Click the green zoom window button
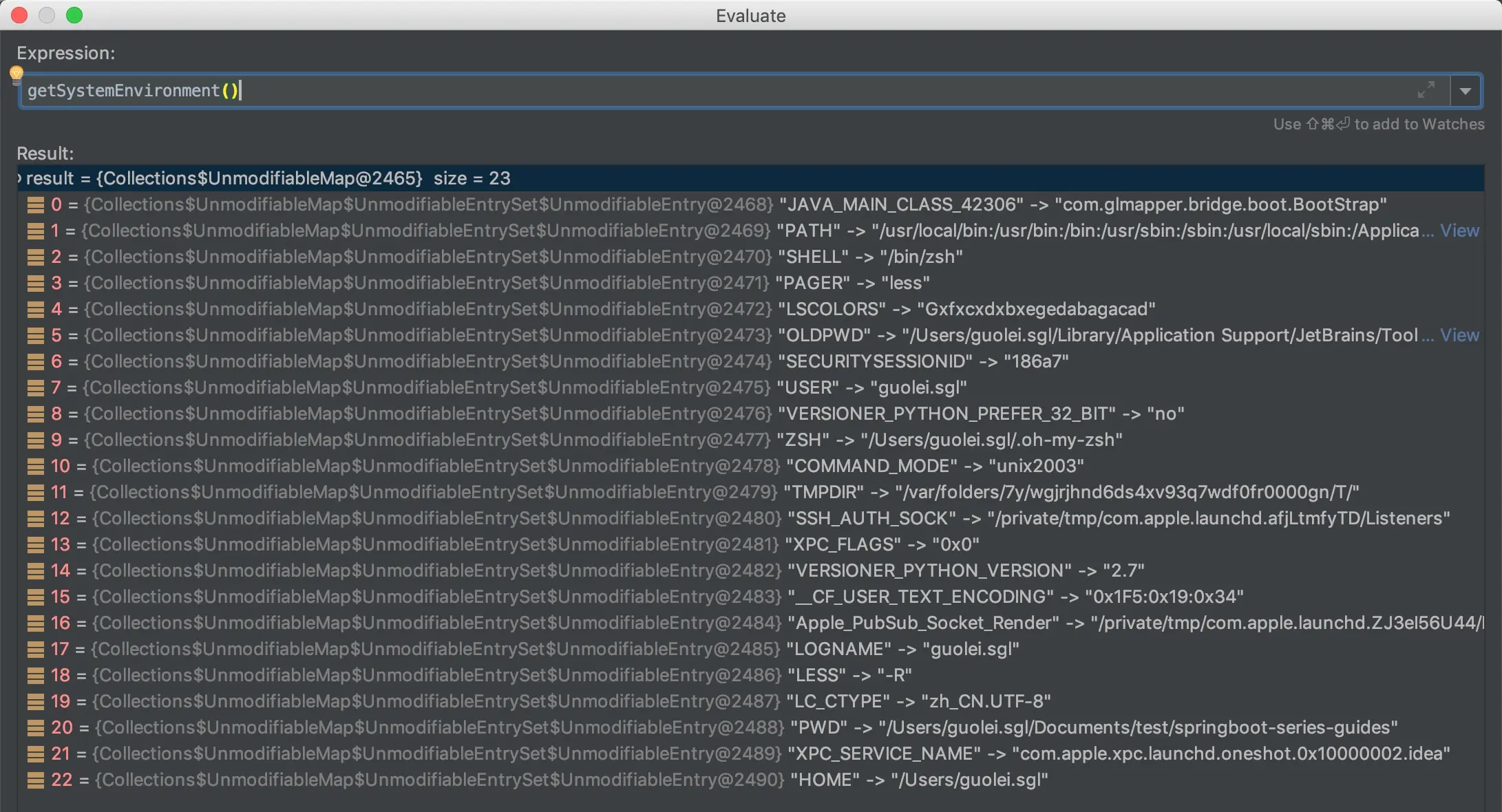Image resolution: width=1502 pixels, height=812 pixels. (x=74, y=15)
